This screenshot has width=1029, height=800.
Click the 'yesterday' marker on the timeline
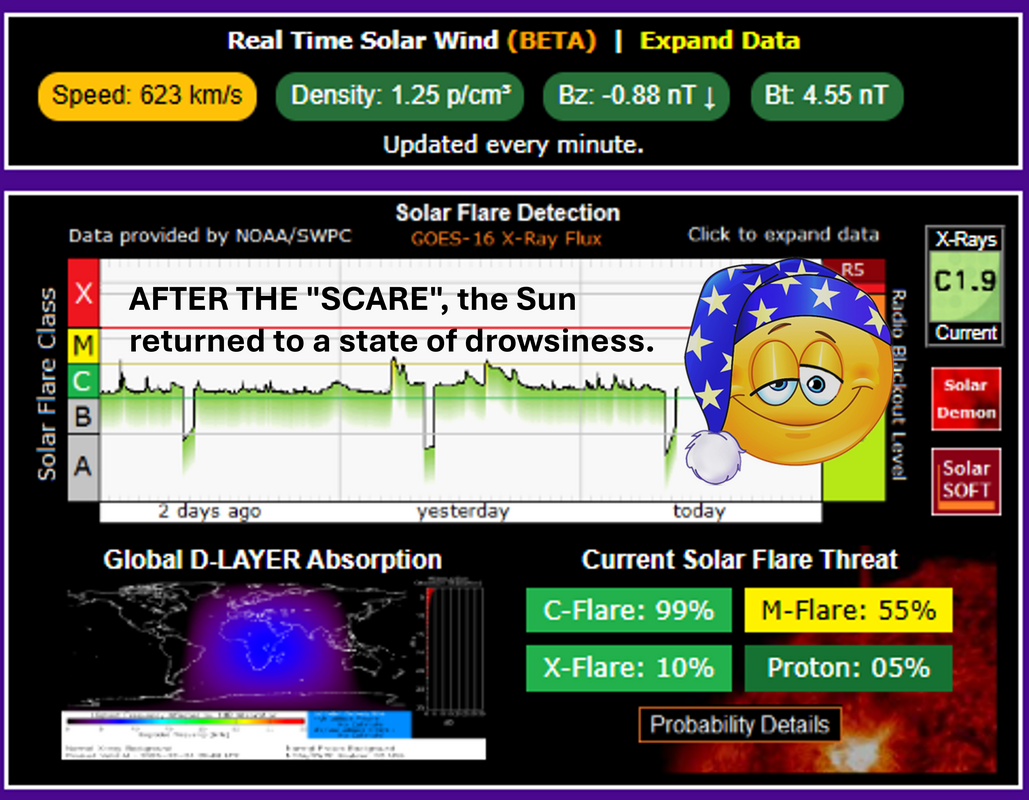coord(462,511)
